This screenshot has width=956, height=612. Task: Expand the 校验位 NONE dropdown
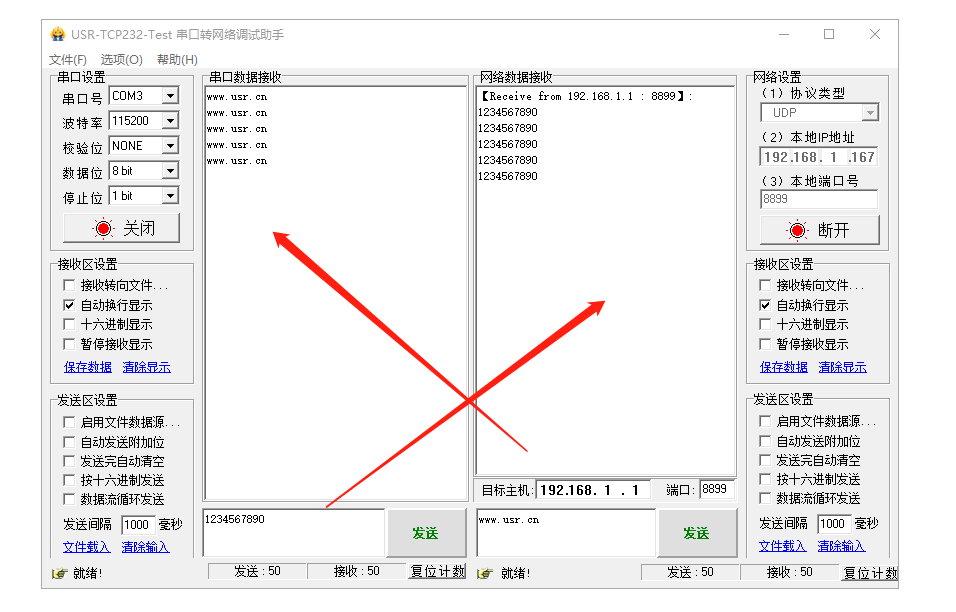pyautogui.click(x=169, y=146)
